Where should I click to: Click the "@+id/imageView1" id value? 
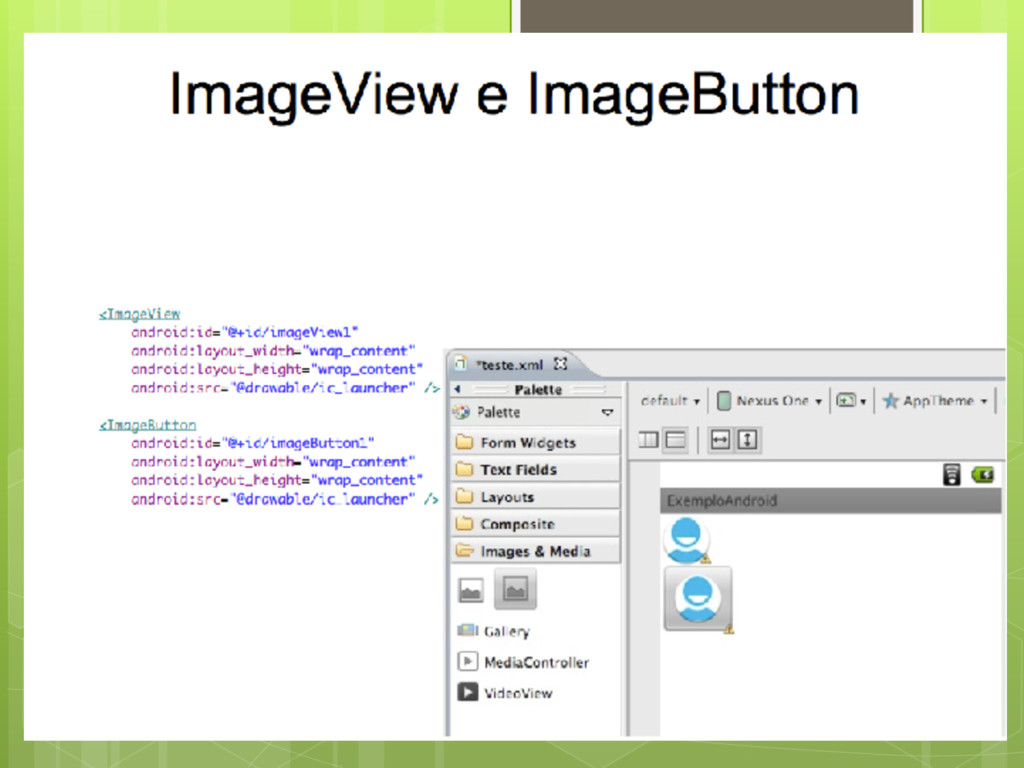[x=290, y=332]
